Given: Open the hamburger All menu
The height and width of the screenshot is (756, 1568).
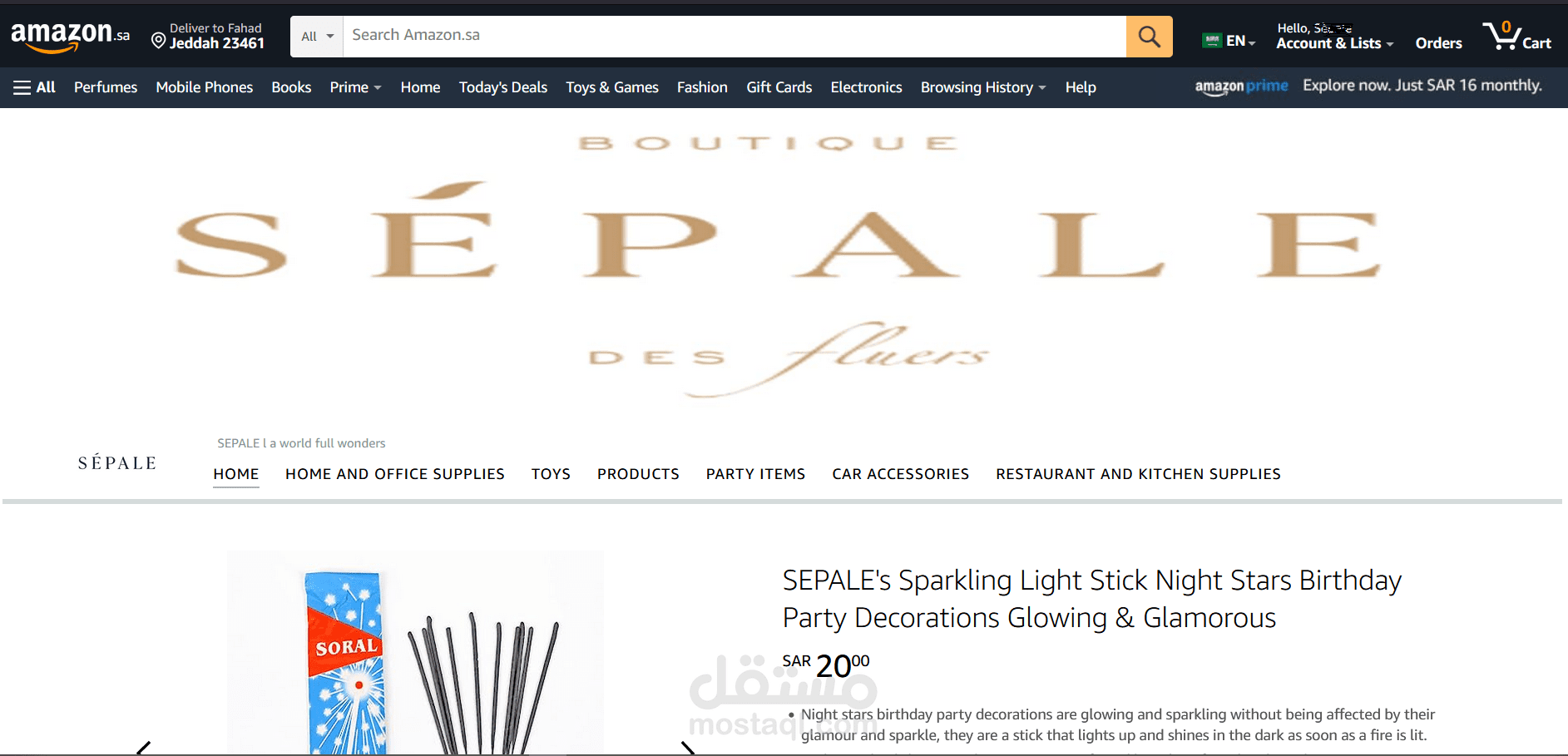Looking at the screenshot, I should click(x=34, y=87).
